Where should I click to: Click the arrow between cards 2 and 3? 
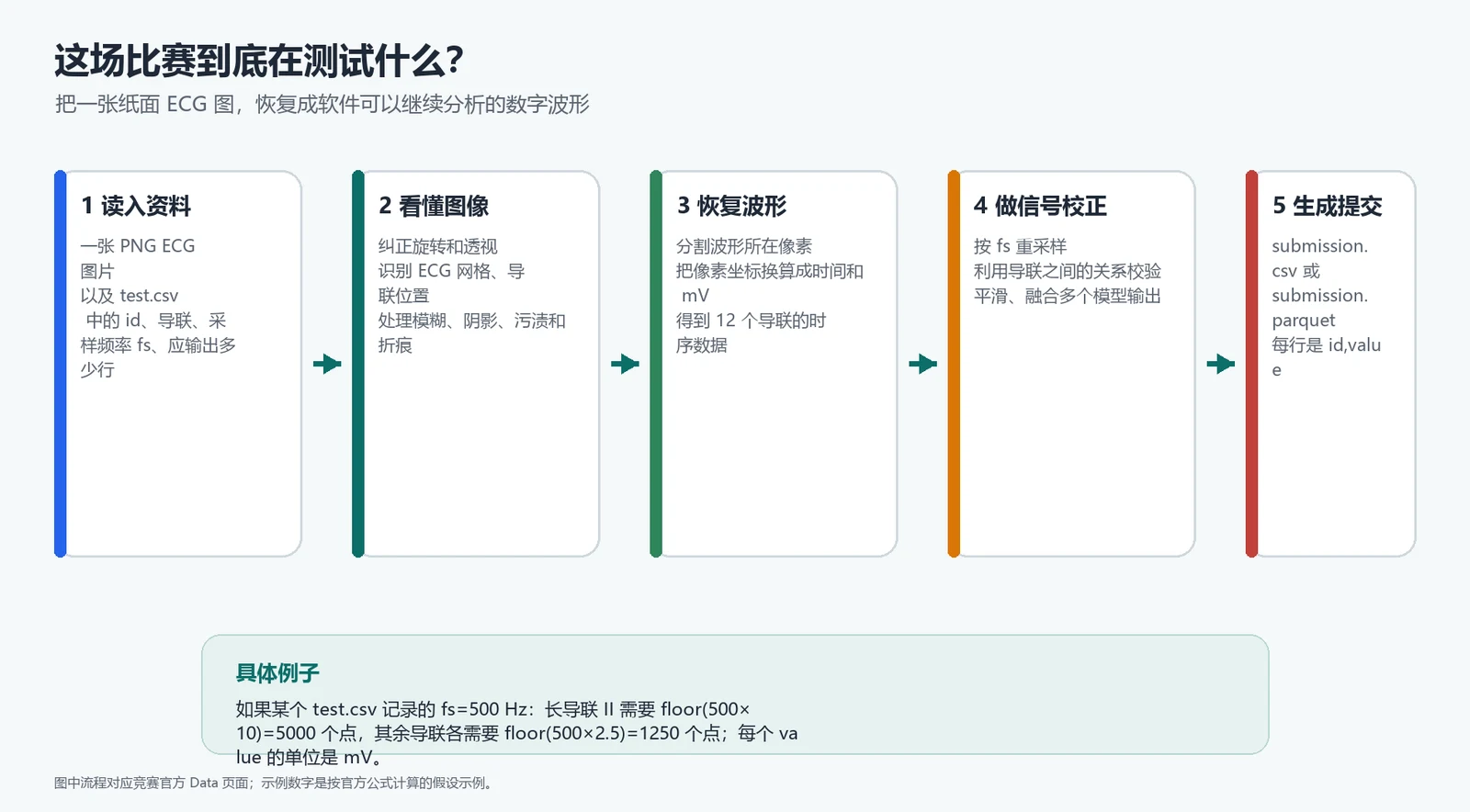pyautogui.click(x=625, y=364)
